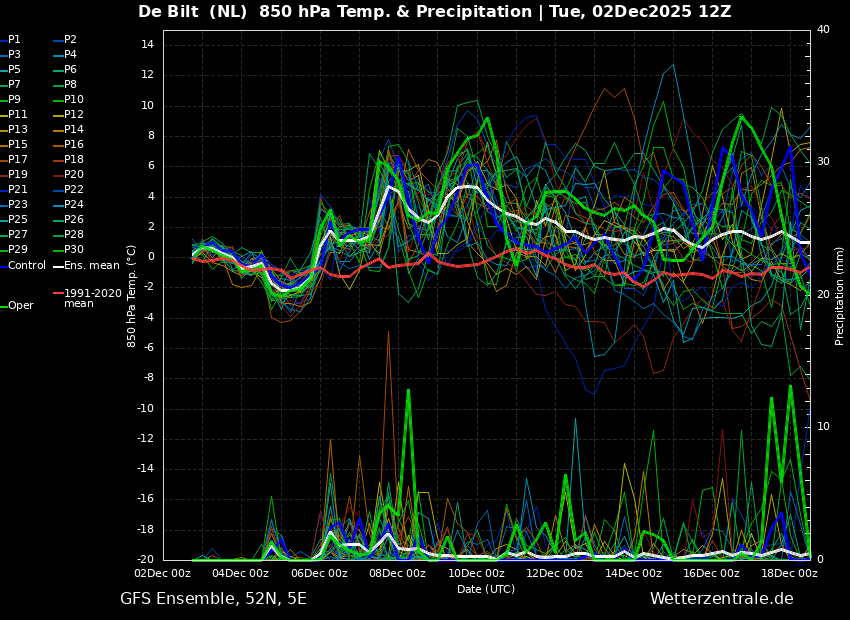Select the run date 'Tue, 02Dec2025 12Z'
850x620 pixels.
[x=640, y=11]
